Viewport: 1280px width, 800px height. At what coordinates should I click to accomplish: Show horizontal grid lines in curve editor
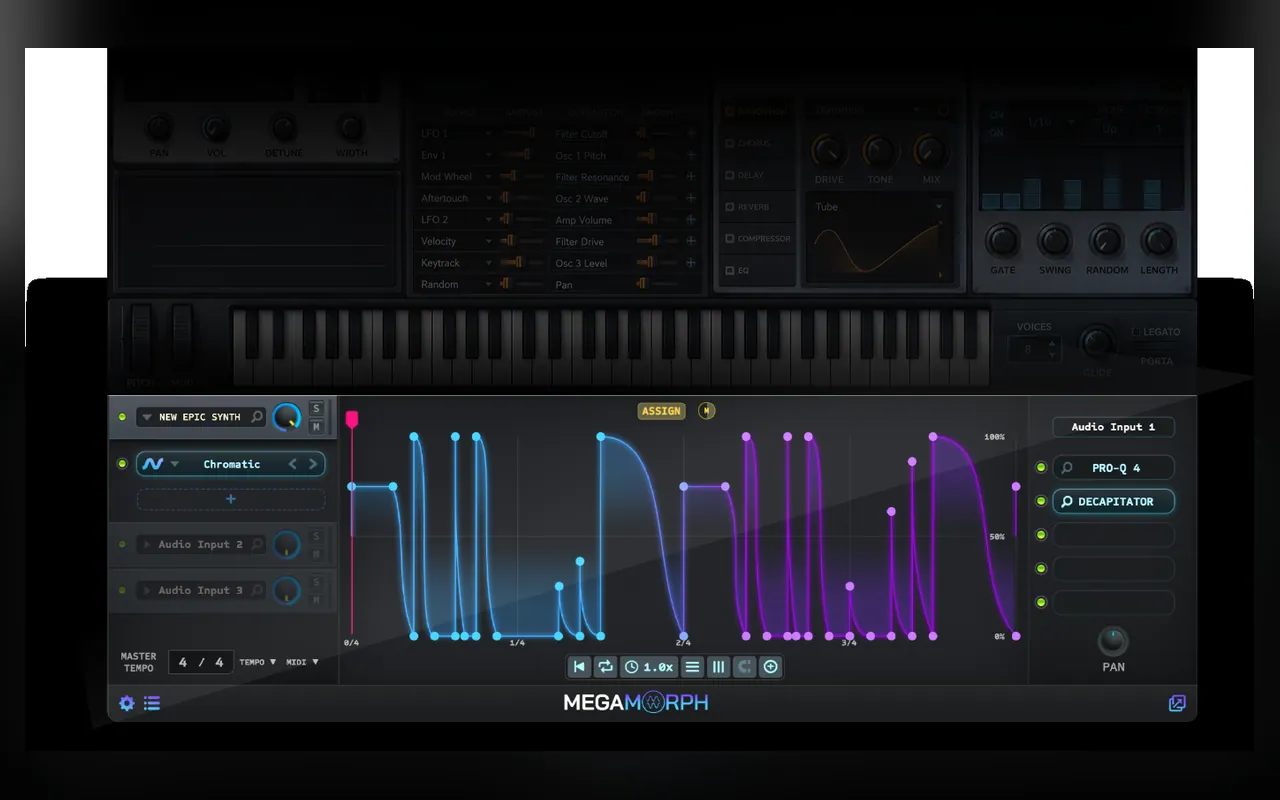(692, 667)
